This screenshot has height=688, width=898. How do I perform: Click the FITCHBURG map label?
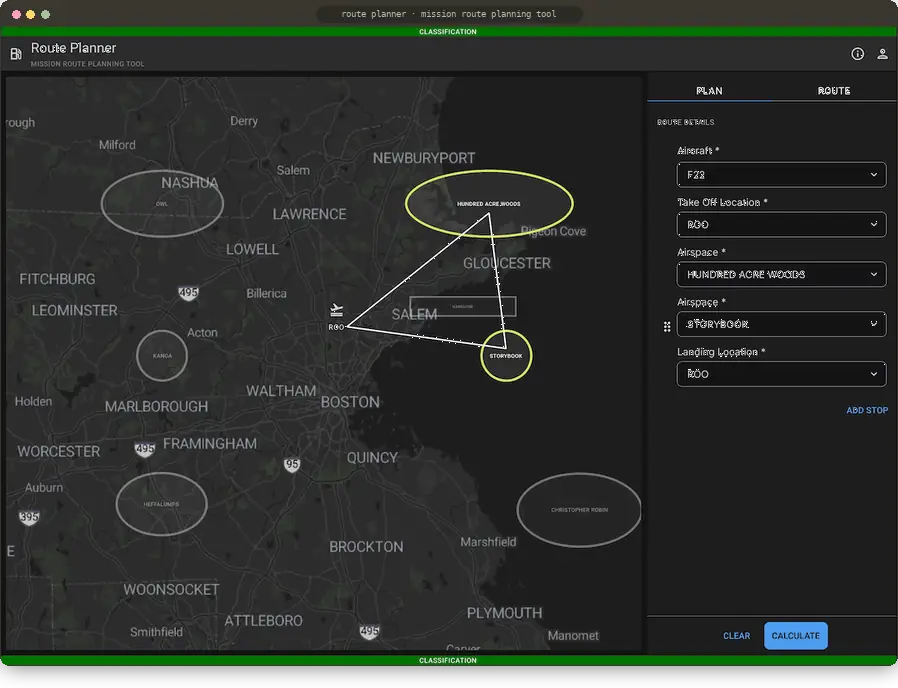[57, 279]
